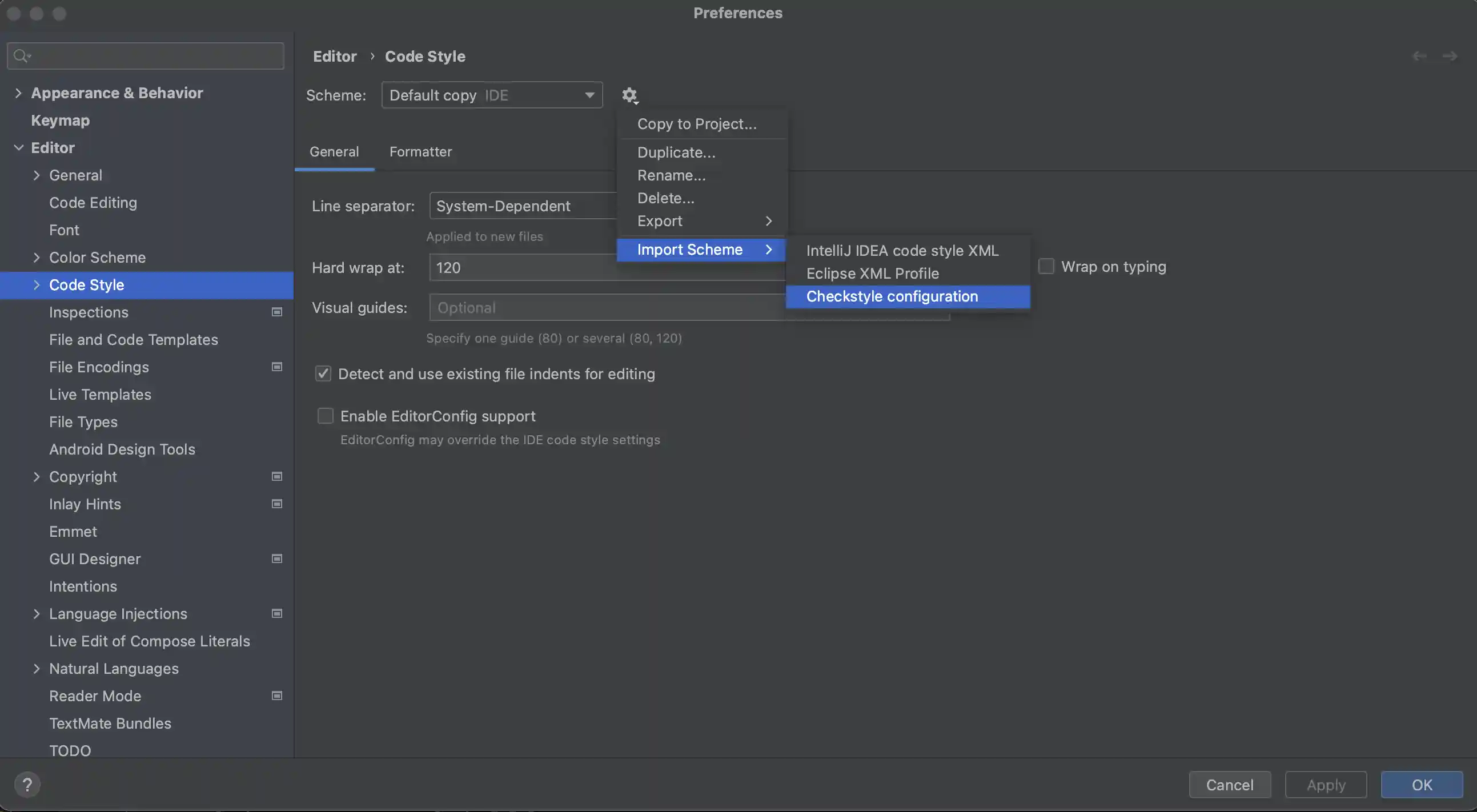
Task: Click the help question mark button
Action: [x=27, y=785]
